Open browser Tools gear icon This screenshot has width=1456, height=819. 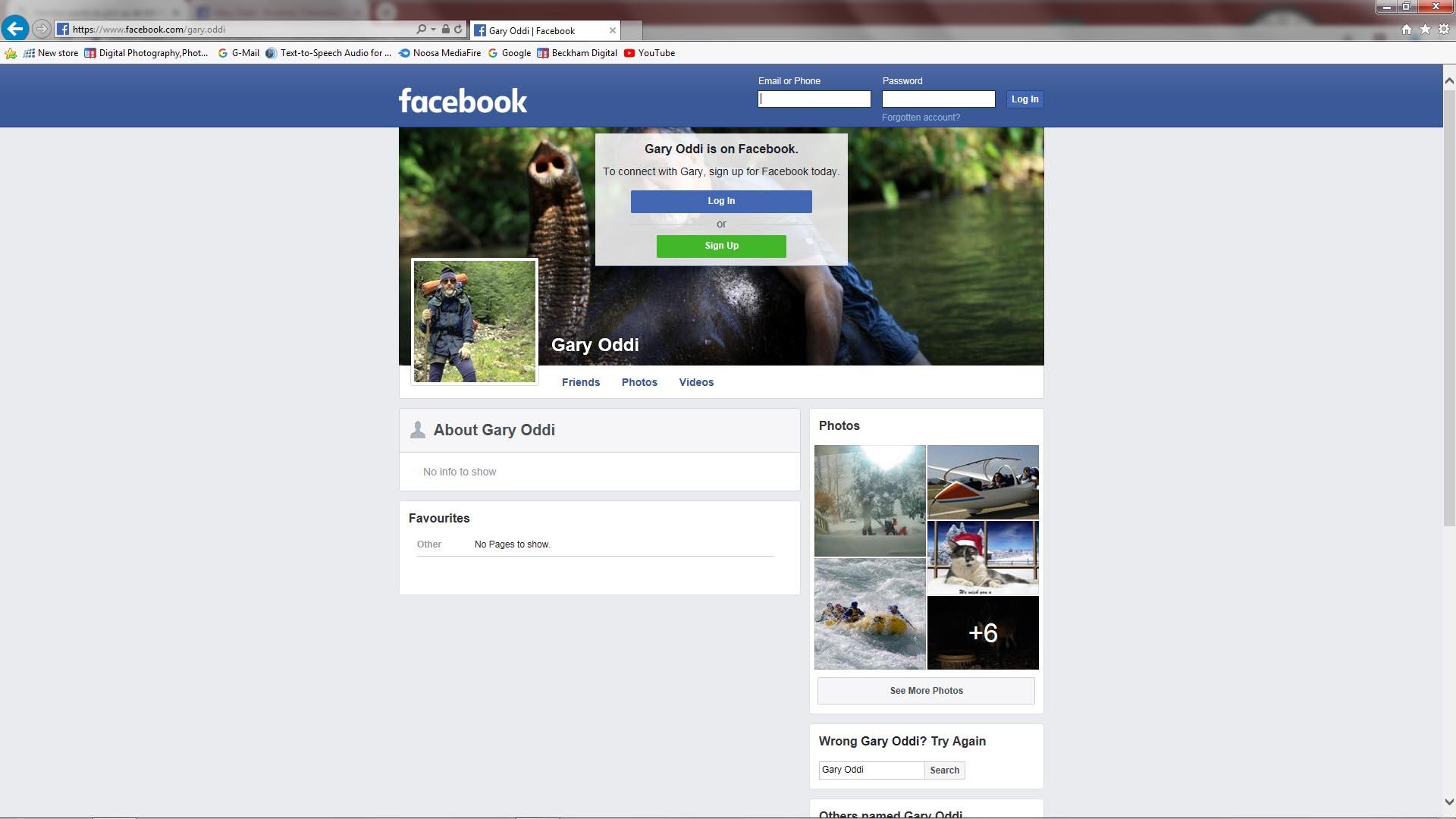(x=1444, y=29)
